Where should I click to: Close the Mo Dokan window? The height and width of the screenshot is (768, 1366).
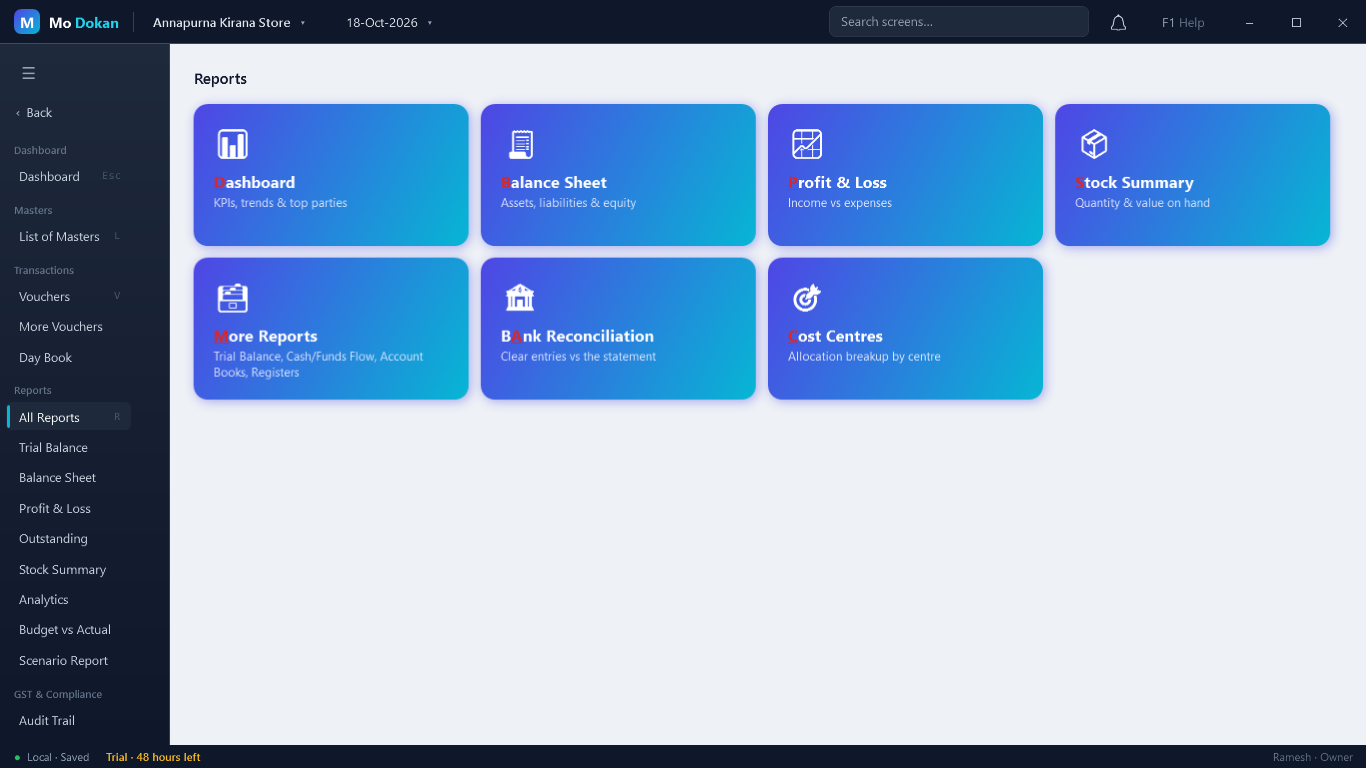(1343, 22)
